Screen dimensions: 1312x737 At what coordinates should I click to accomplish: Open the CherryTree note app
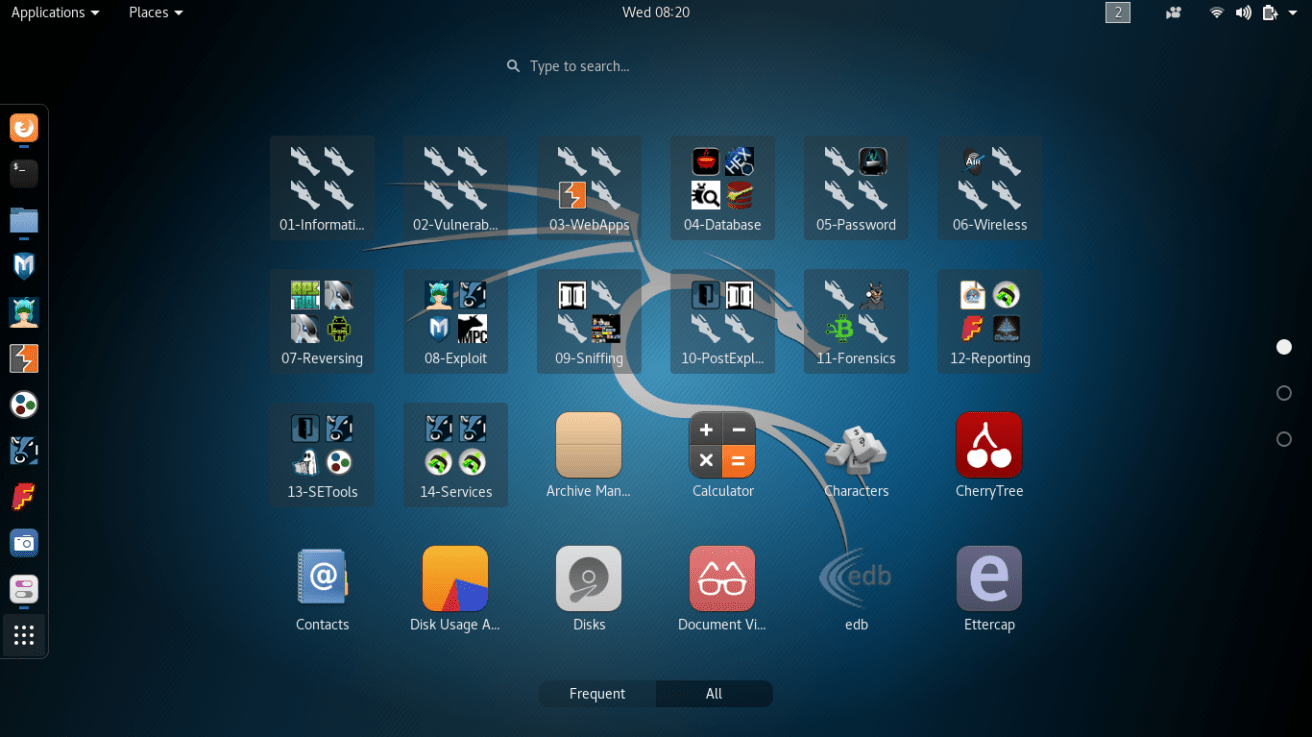point(989,445)
